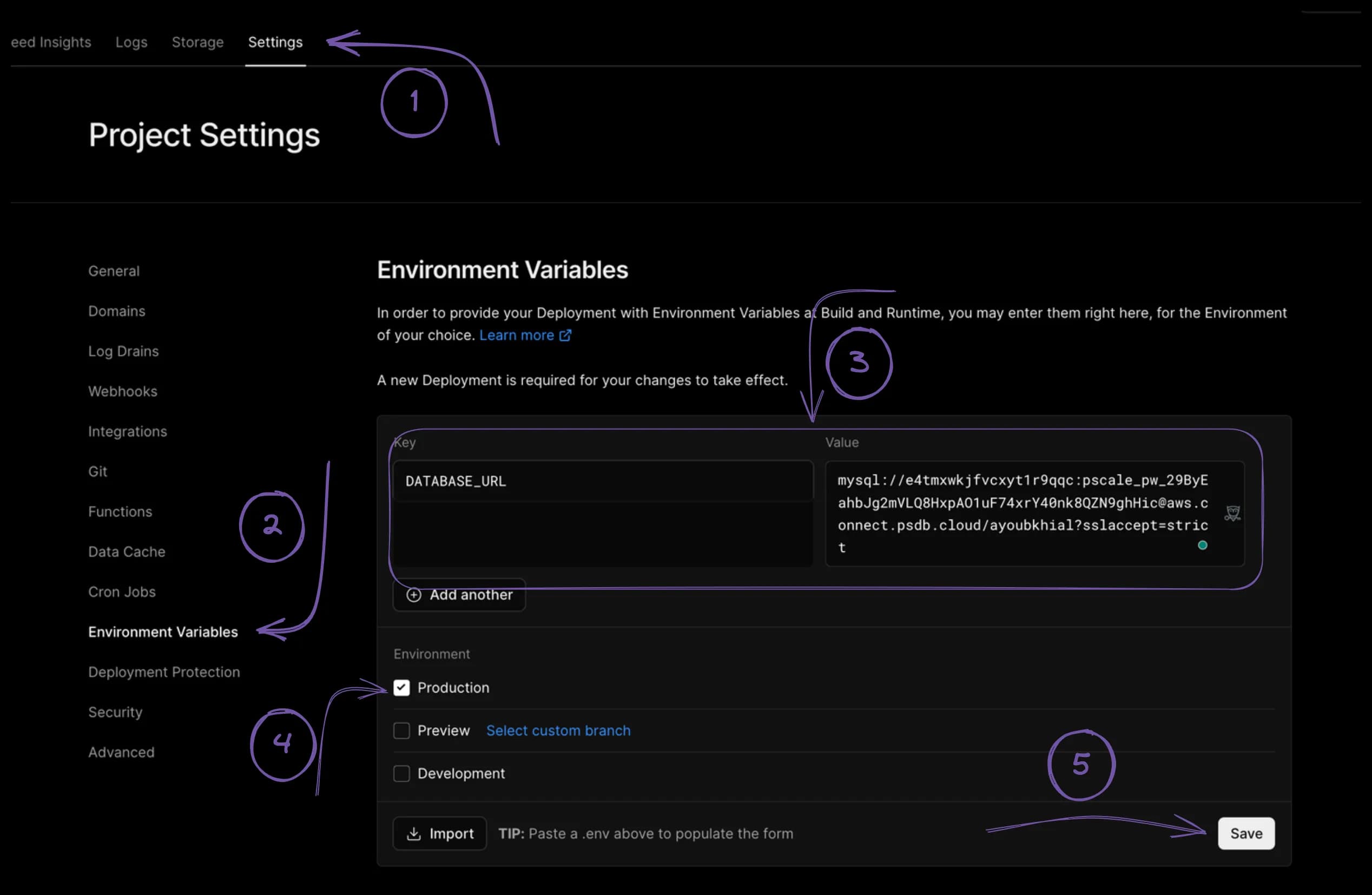The width and height of the screenshot is (1372, 895).
Task: Click the green status dot in the value field
Action: 1202,545
